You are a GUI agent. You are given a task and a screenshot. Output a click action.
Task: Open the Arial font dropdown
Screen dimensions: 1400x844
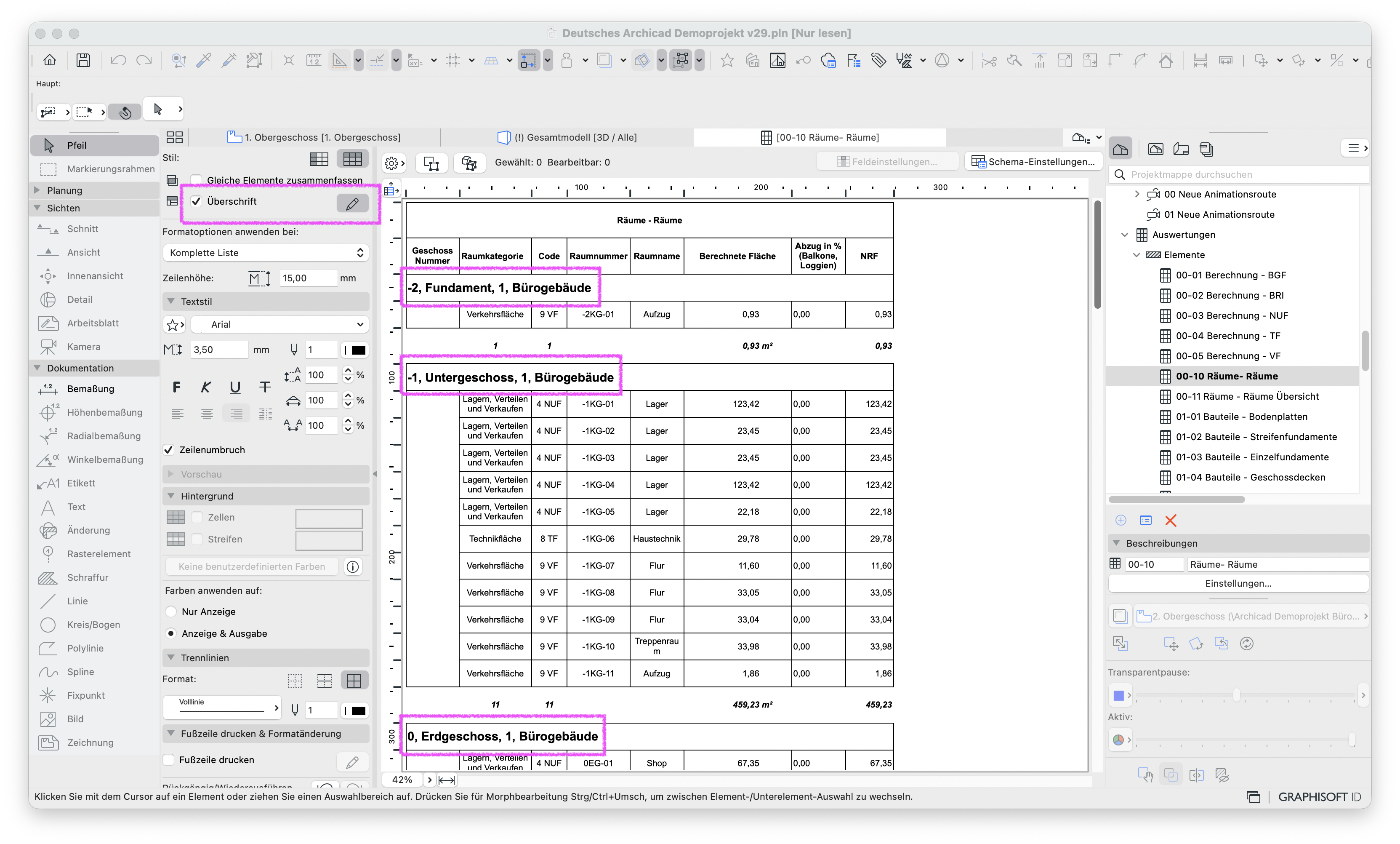[280, 325]
